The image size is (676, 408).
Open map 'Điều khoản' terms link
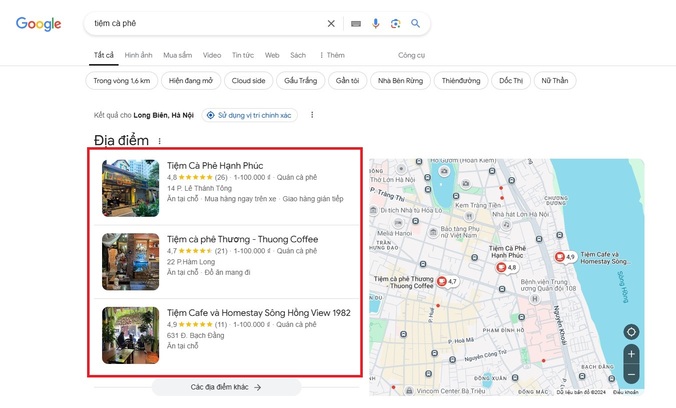click(626, 392)
